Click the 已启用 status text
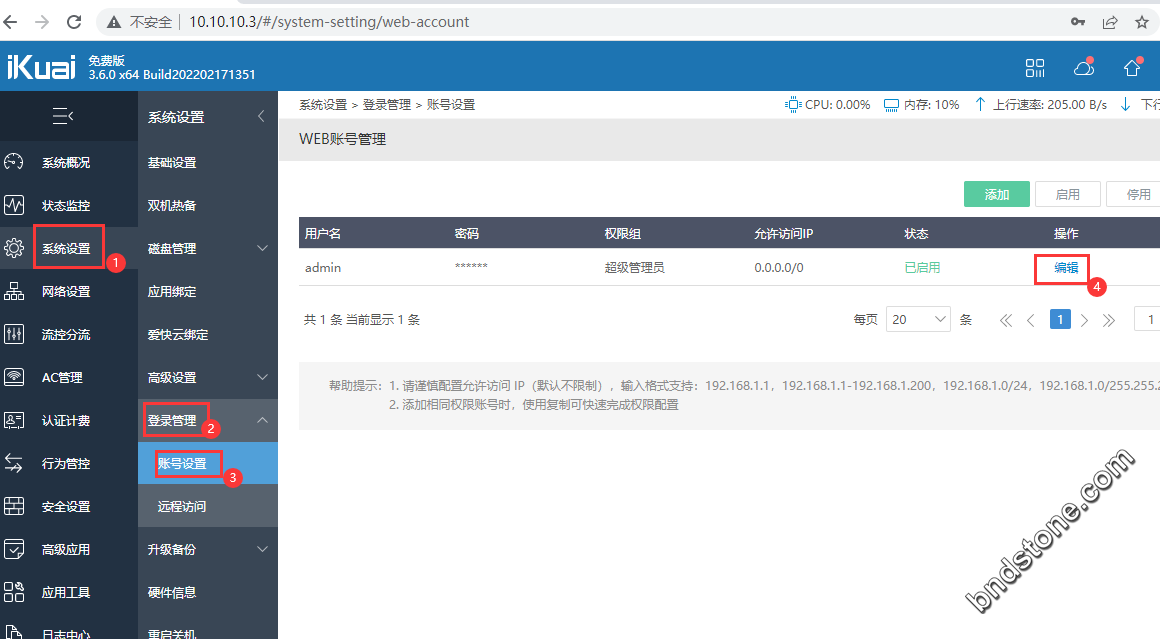Screen dimensions: 1160x639 (x=923, y=268)
